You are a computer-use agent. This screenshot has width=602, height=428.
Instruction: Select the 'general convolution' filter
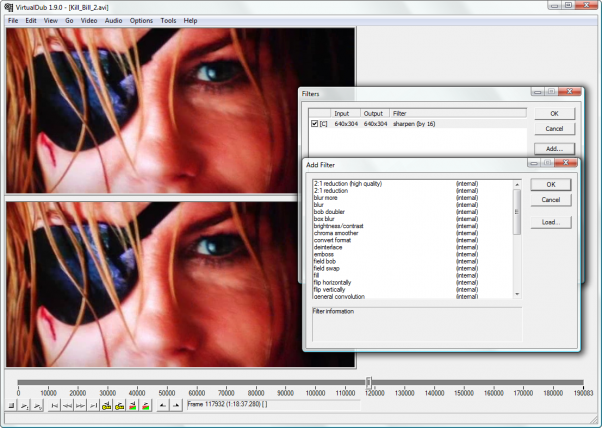coord(413,296)
